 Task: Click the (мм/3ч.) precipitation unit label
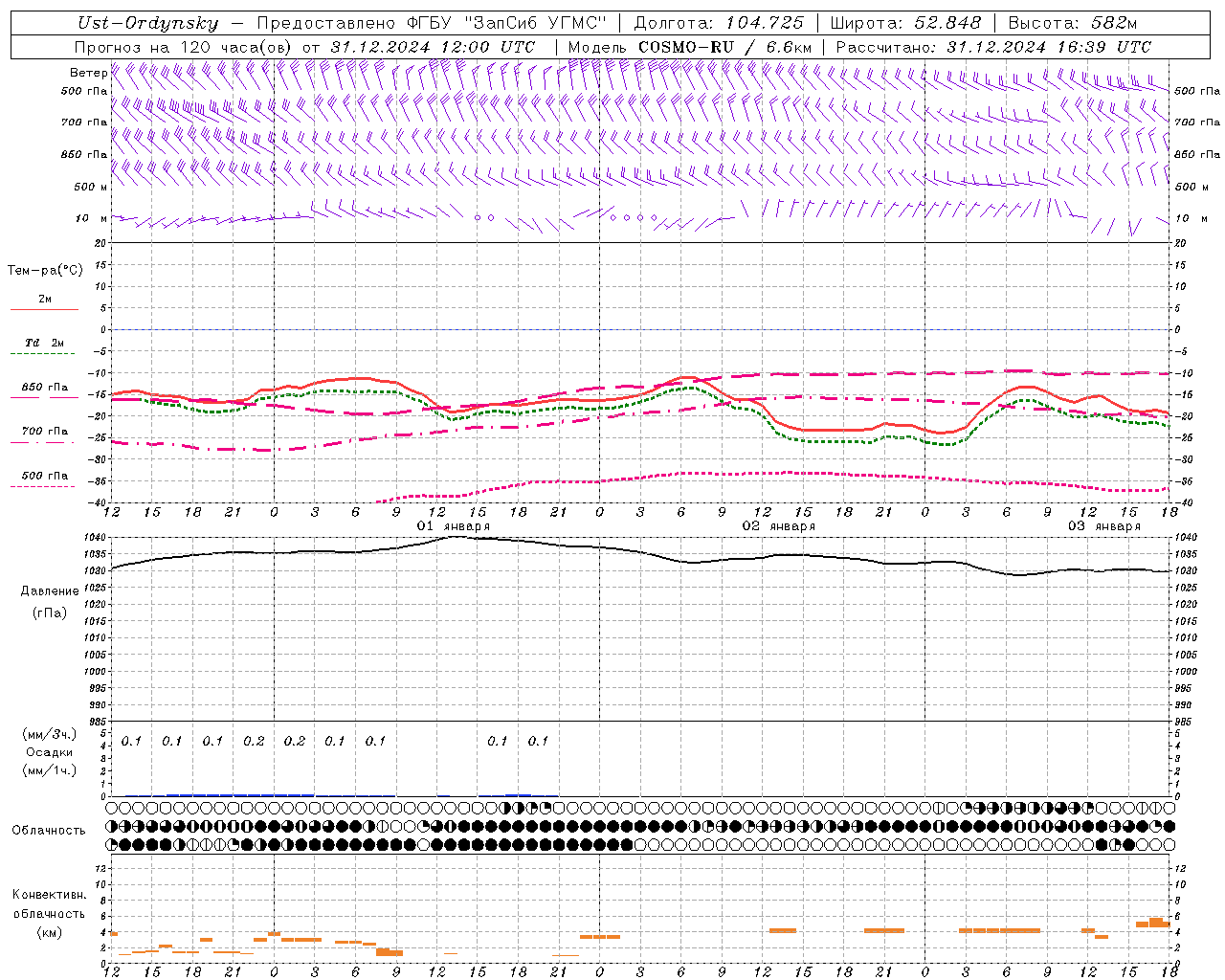pyautogui.click(x=50, y=735)
